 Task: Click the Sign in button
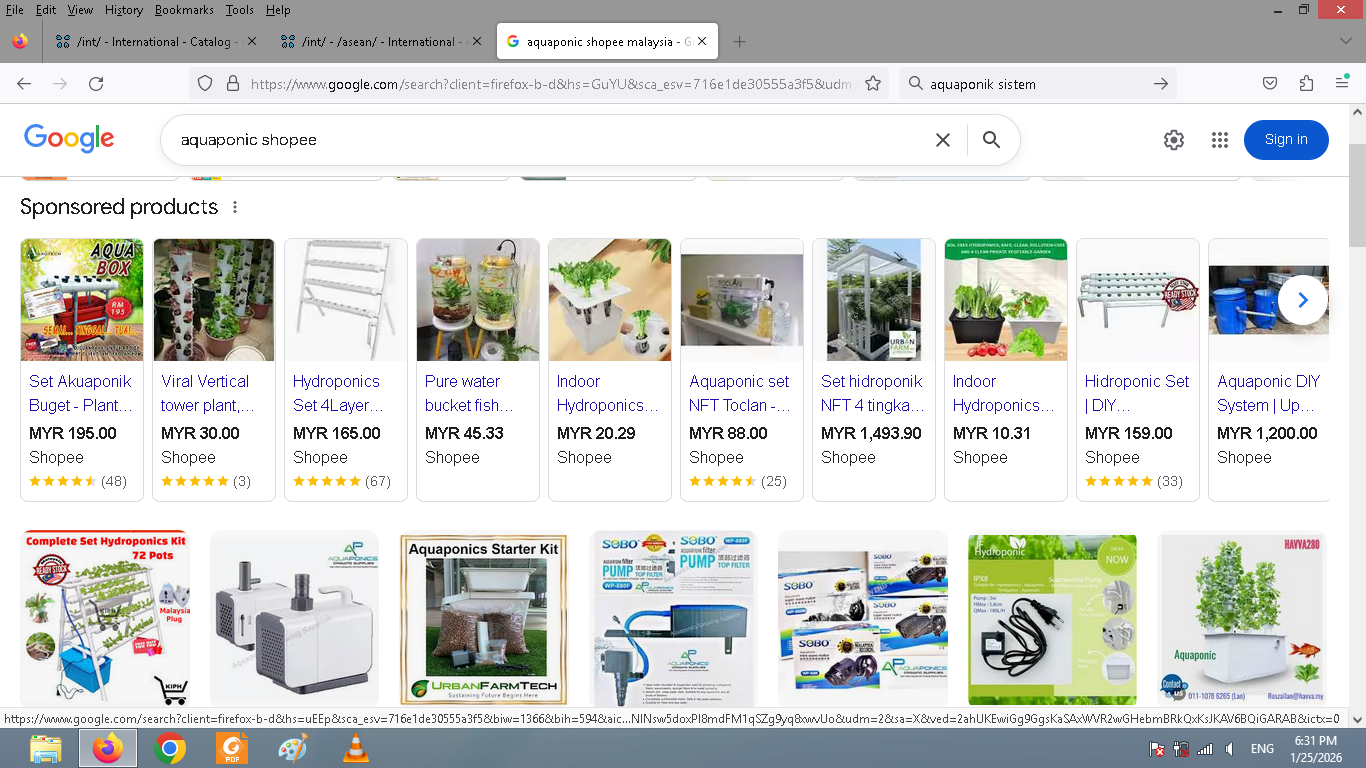1286,140
